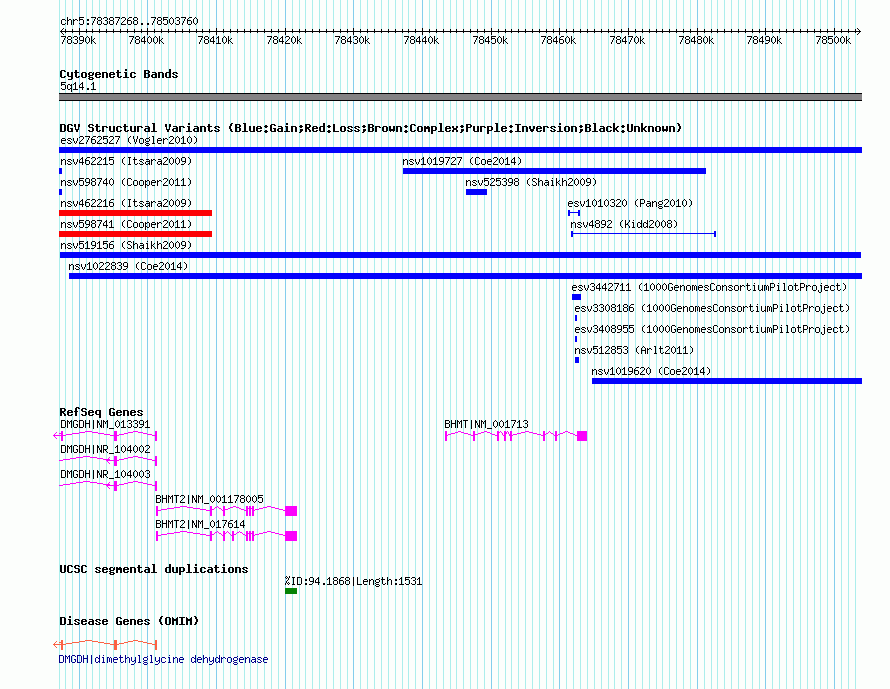
Task: Click the 78500k ruler tick label
Action: (x=833, y=40)
